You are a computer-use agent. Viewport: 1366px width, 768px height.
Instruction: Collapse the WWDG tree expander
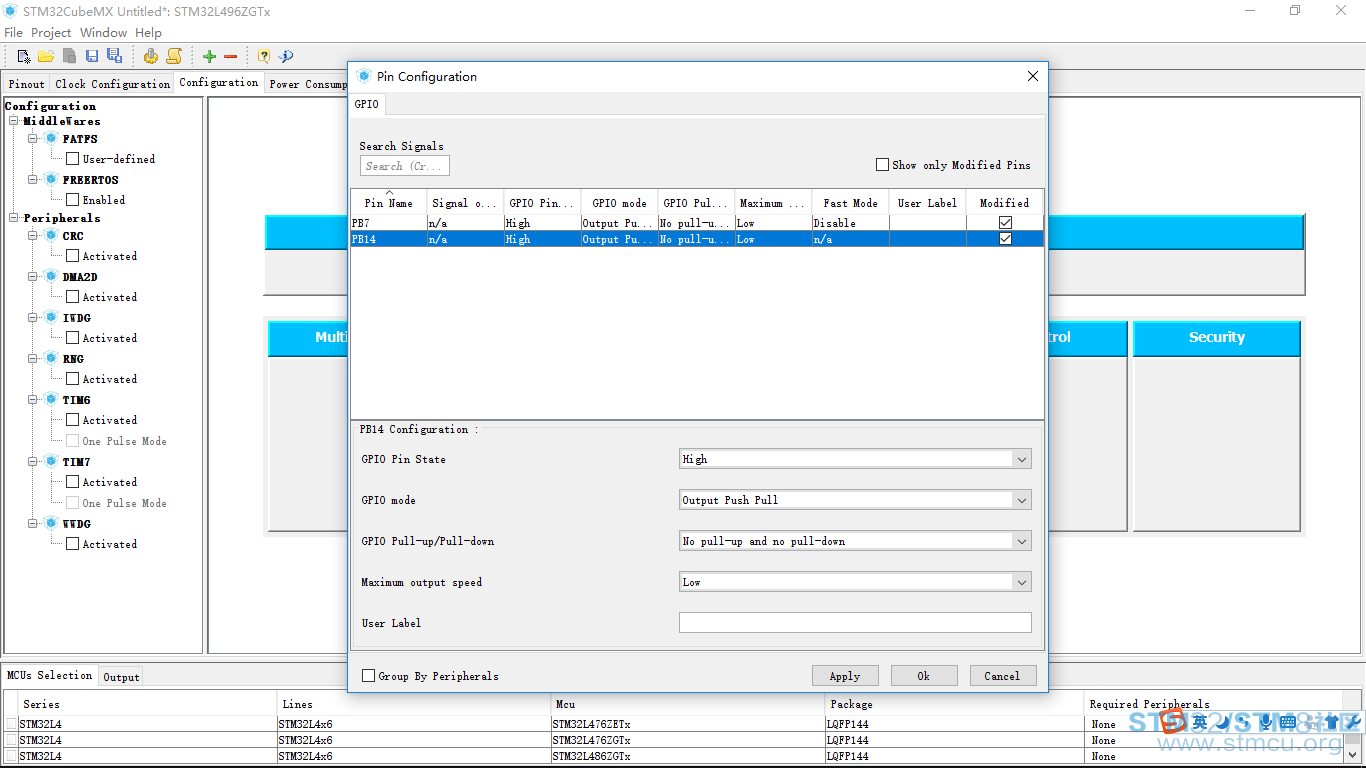[33, 524]
